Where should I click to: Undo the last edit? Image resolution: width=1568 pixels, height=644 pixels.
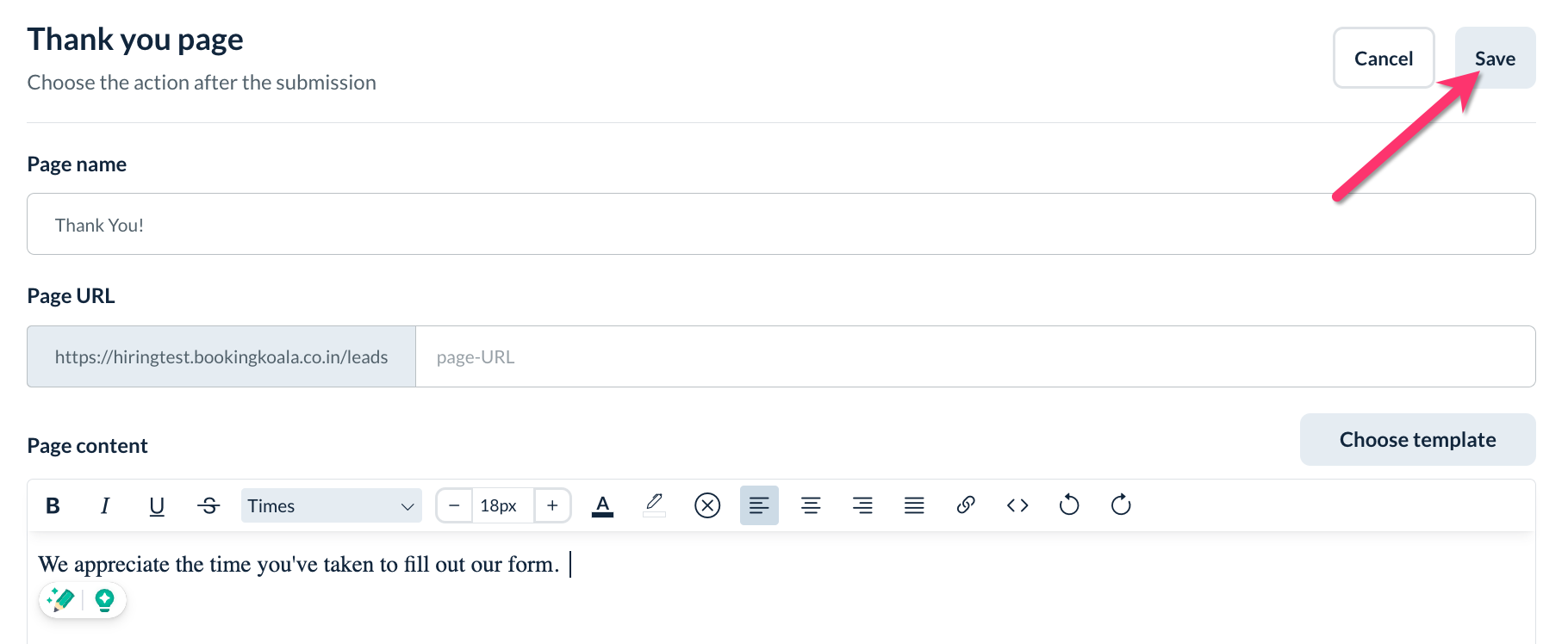[x=1069, y=505]
